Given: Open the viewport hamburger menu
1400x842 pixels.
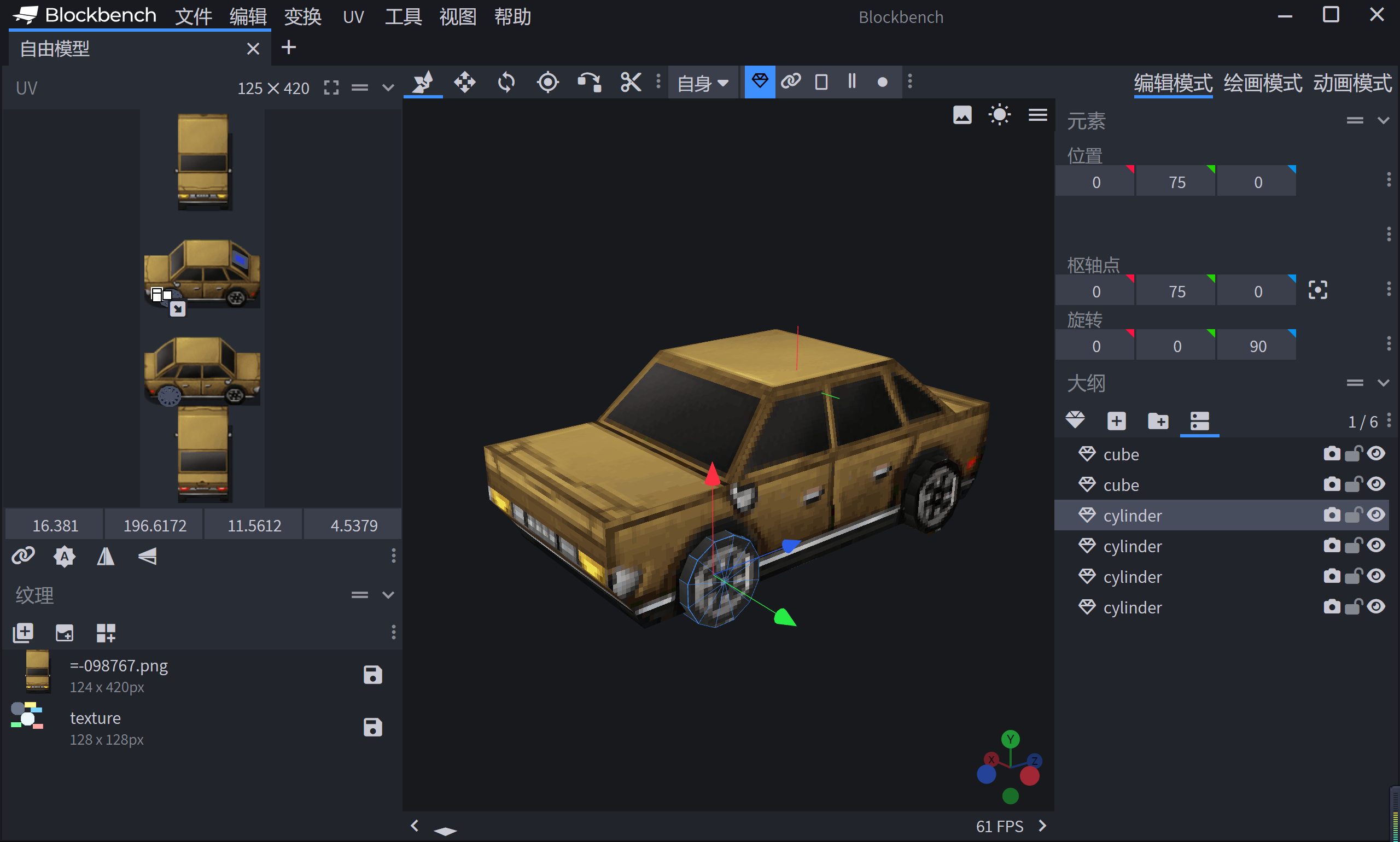Looking at the screenshot, I should [x=1037, y=115].
